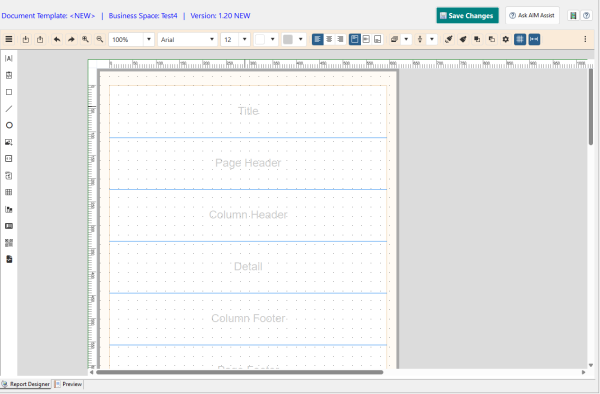Redo the last action
The image size is (600, 394).
pos(71,39)
